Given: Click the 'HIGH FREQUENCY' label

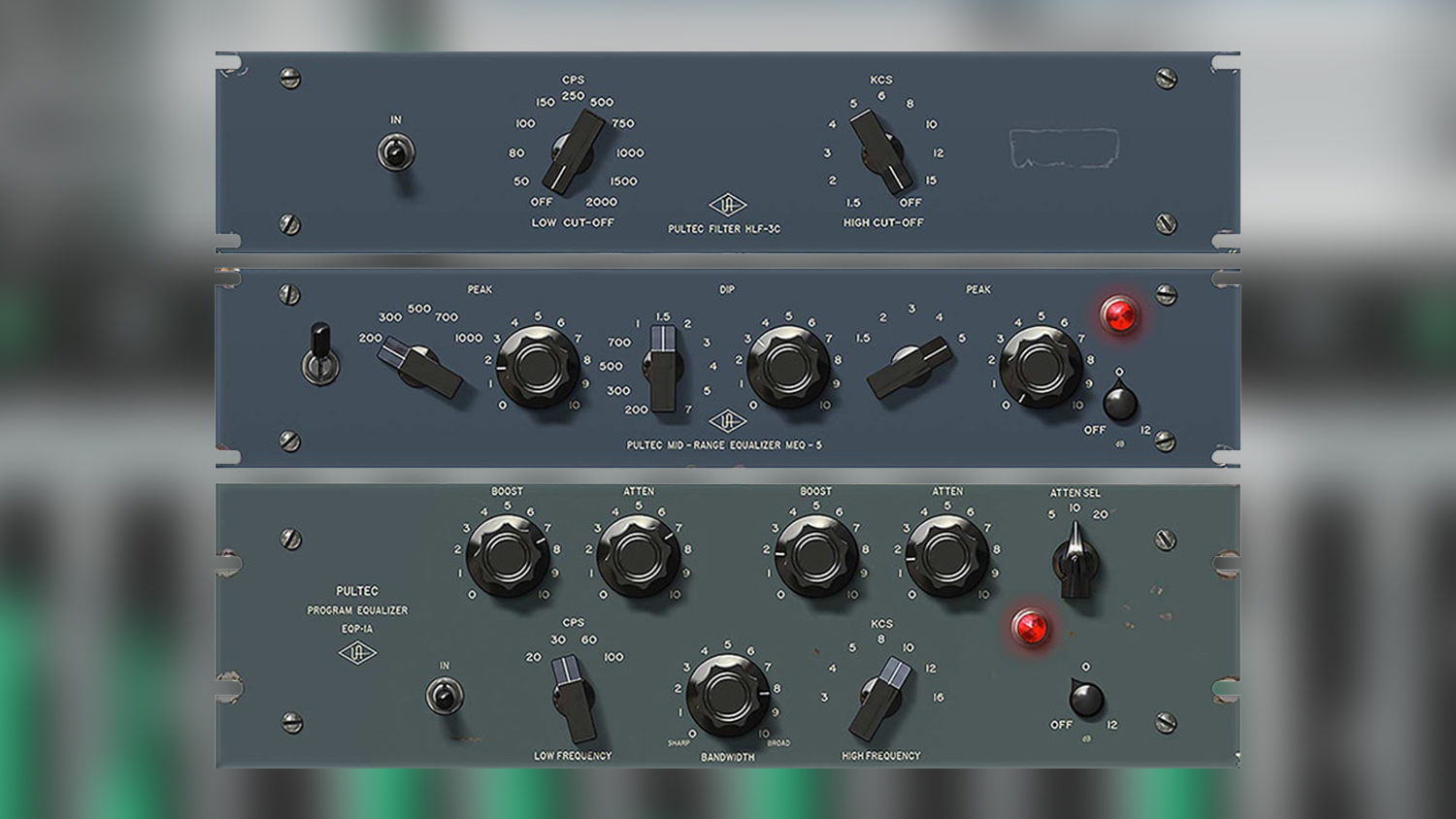Looking at the screenshot, I should 880,756.
